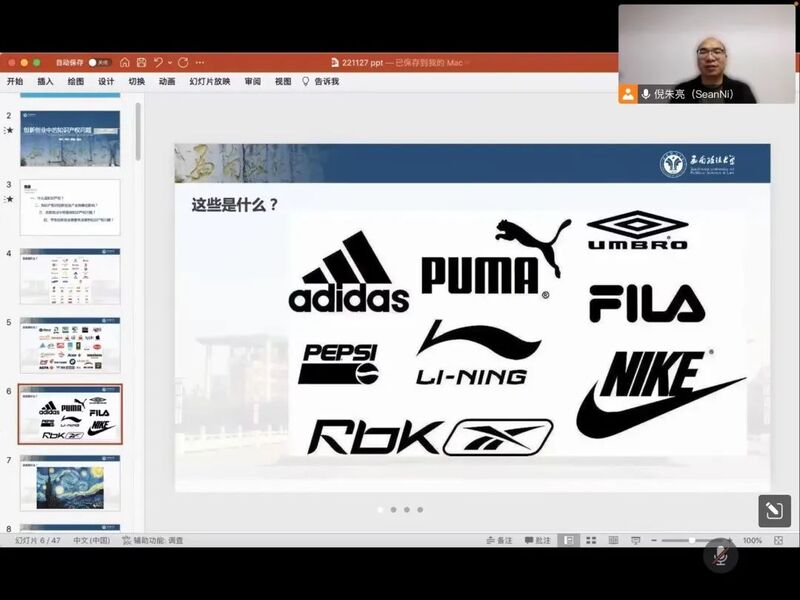The image size is (800, 600).
Task: Open the 插入 ribbon tab
Action: tap(45, 82)
